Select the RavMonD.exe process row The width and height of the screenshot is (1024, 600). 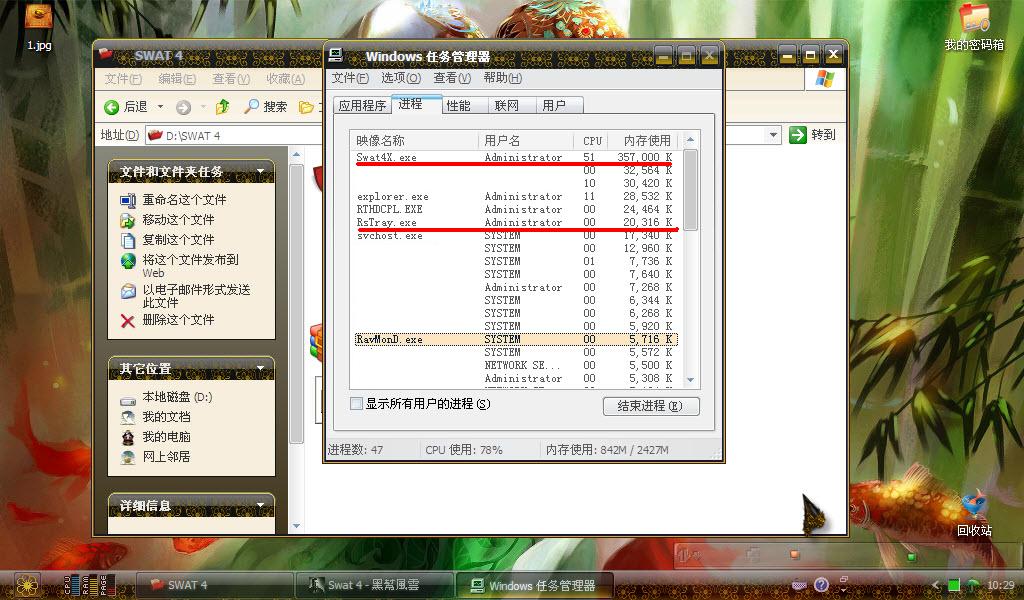515,339
